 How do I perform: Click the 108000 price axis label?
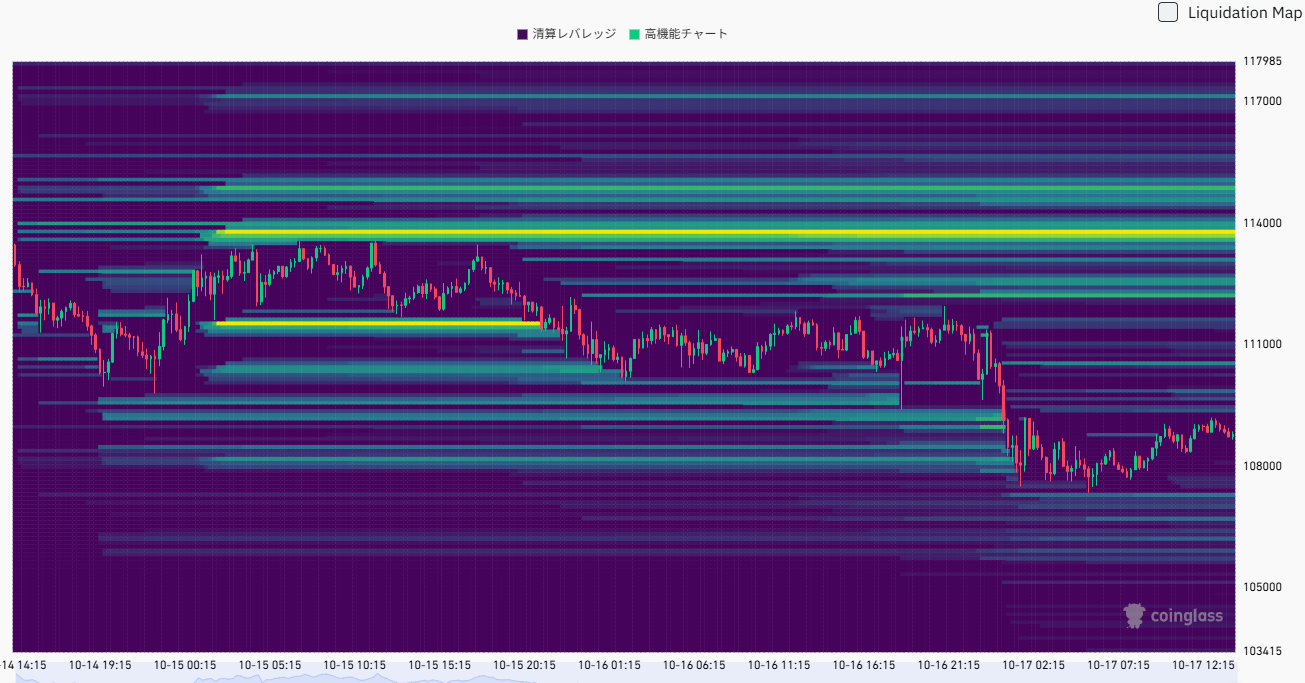(x=1262, y=466)
